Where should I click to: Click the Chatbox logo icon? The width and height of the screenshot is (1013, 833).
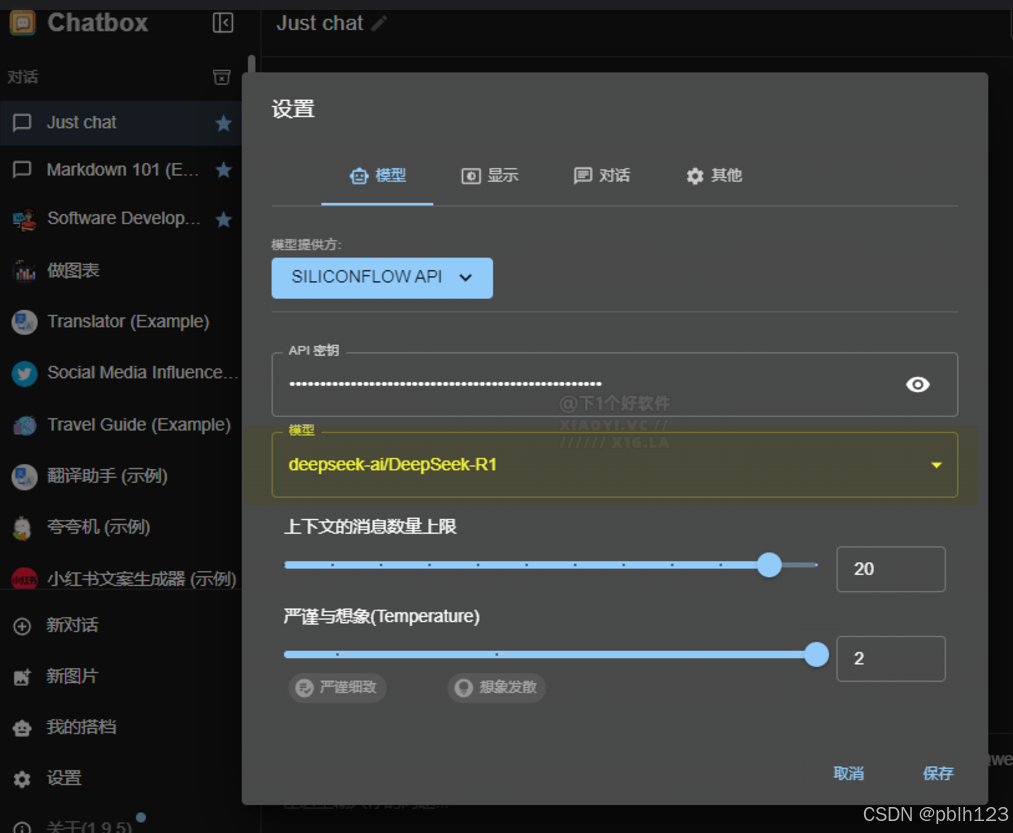tap(23, 23)
